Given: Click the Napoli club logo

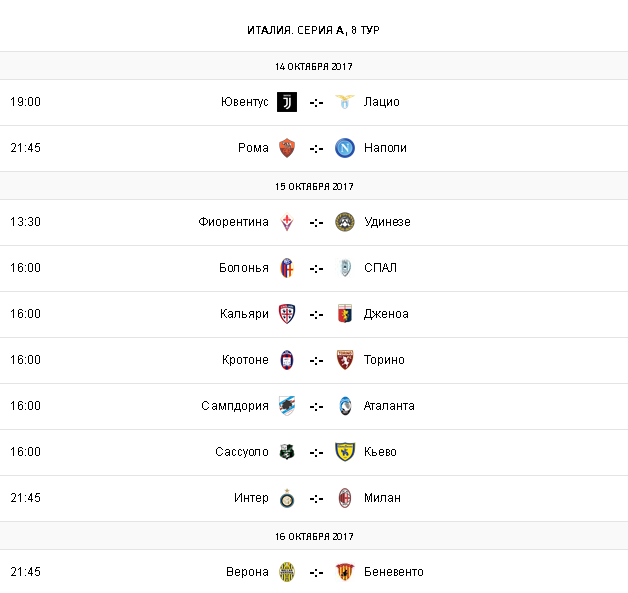Looking at the screenshot, I should [x=345, y=148].
